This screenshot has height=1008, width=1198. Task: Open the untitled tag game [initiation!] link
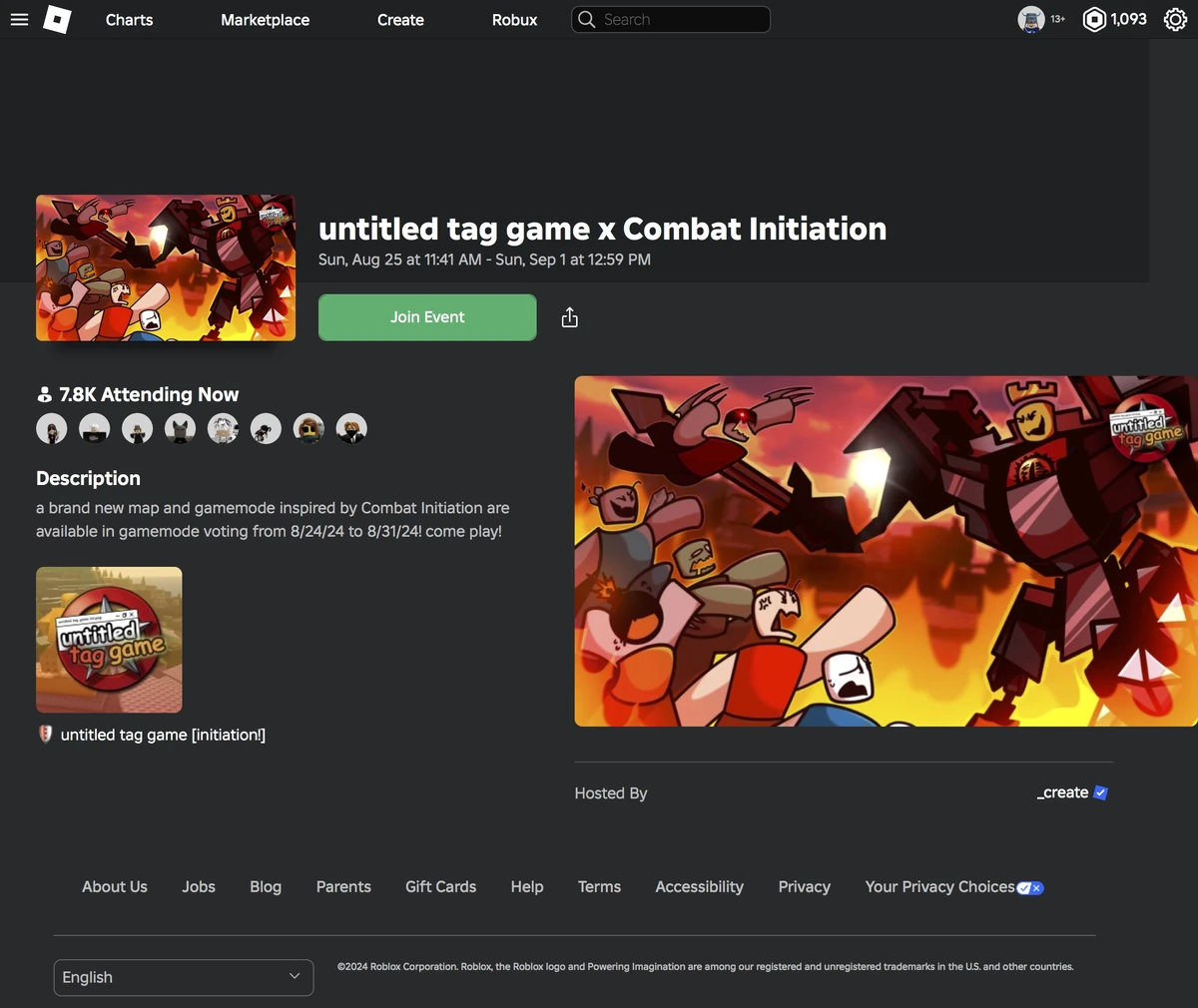[x=163, y=734]
